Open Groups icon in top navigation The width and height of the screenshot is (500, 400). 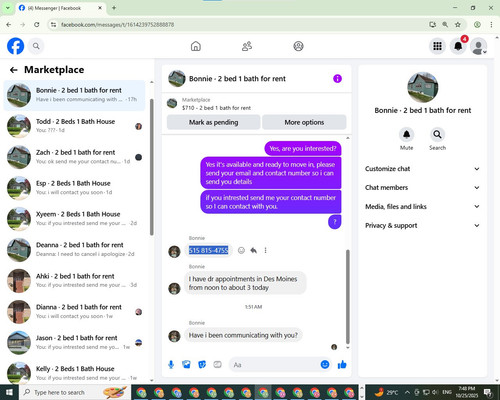[x=298, y=46]
